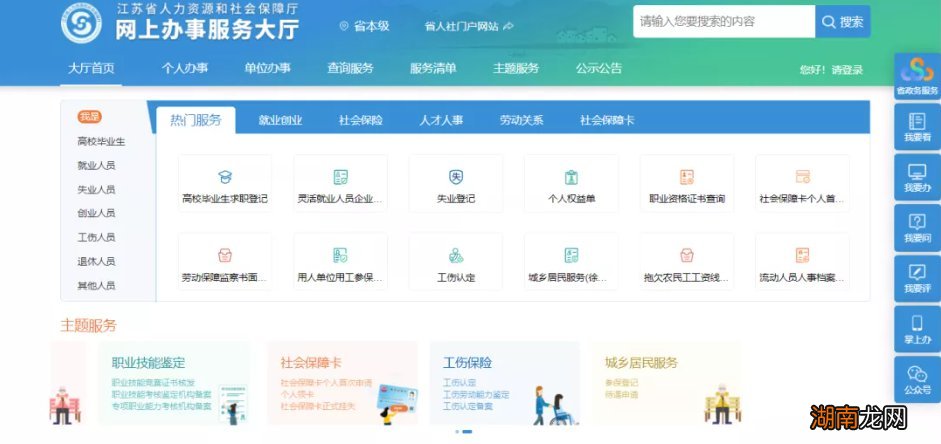
Task: Focus the search input field
Action: click(724, 22)
